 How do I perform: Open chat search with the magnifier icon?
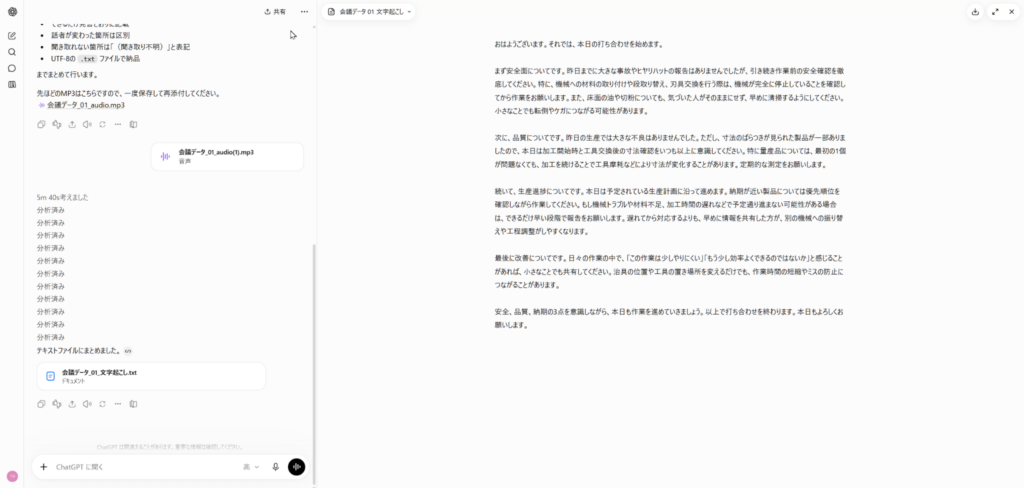(x=12, y=52)
